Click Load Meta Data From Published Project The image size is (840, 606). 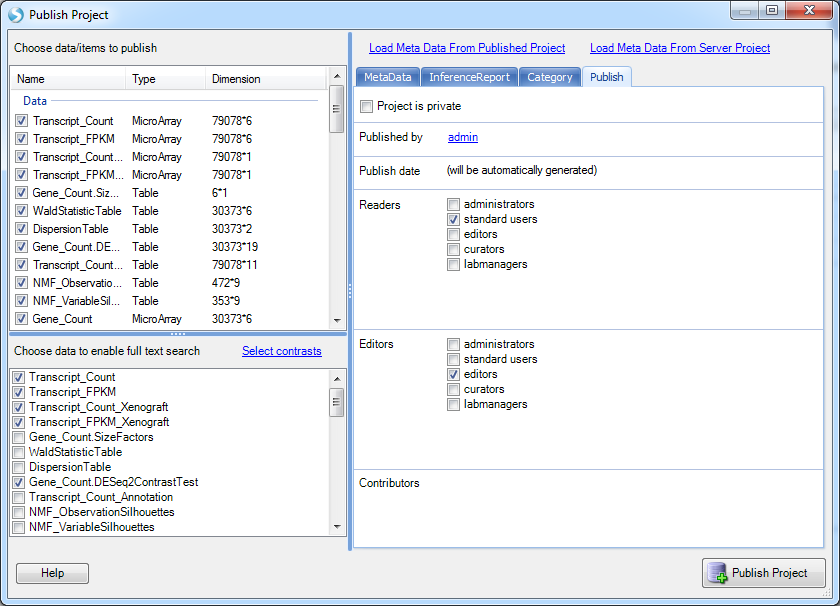tap(467, 48)
